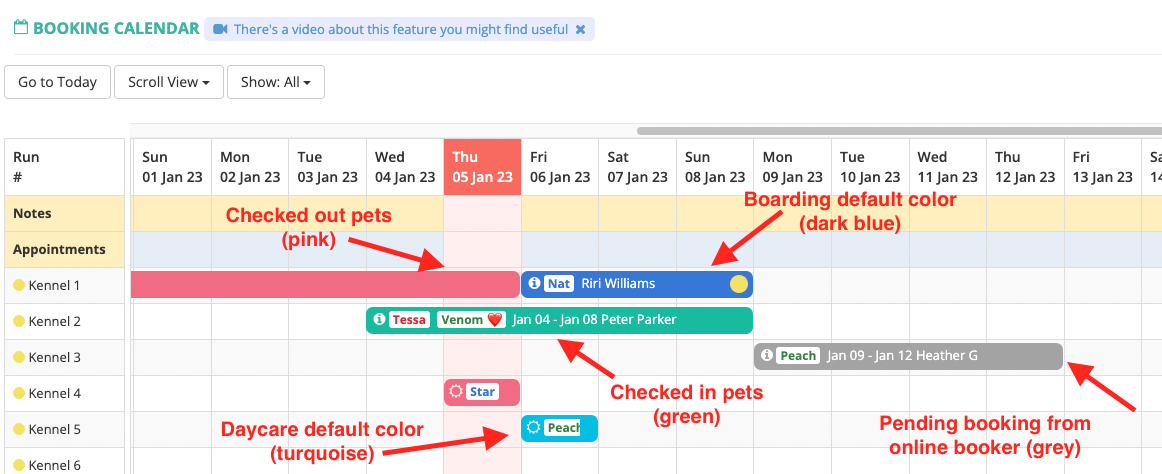Click the yellow circle on Riri Williams booking
The height and width of the screenshot is (474, 1162).
click(738, 284)
